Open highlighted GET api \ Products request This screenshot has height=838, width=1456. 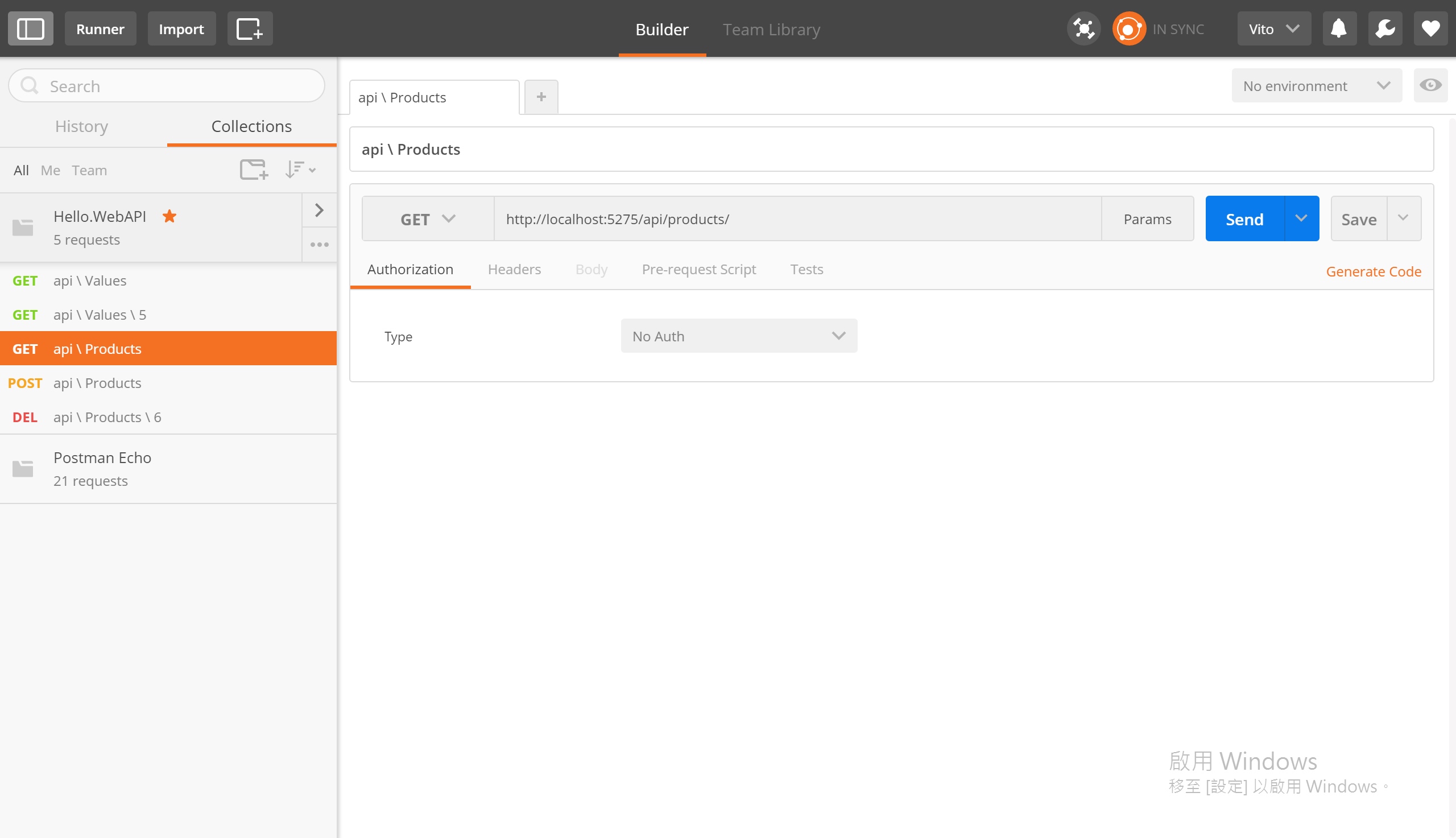point(168,349)
